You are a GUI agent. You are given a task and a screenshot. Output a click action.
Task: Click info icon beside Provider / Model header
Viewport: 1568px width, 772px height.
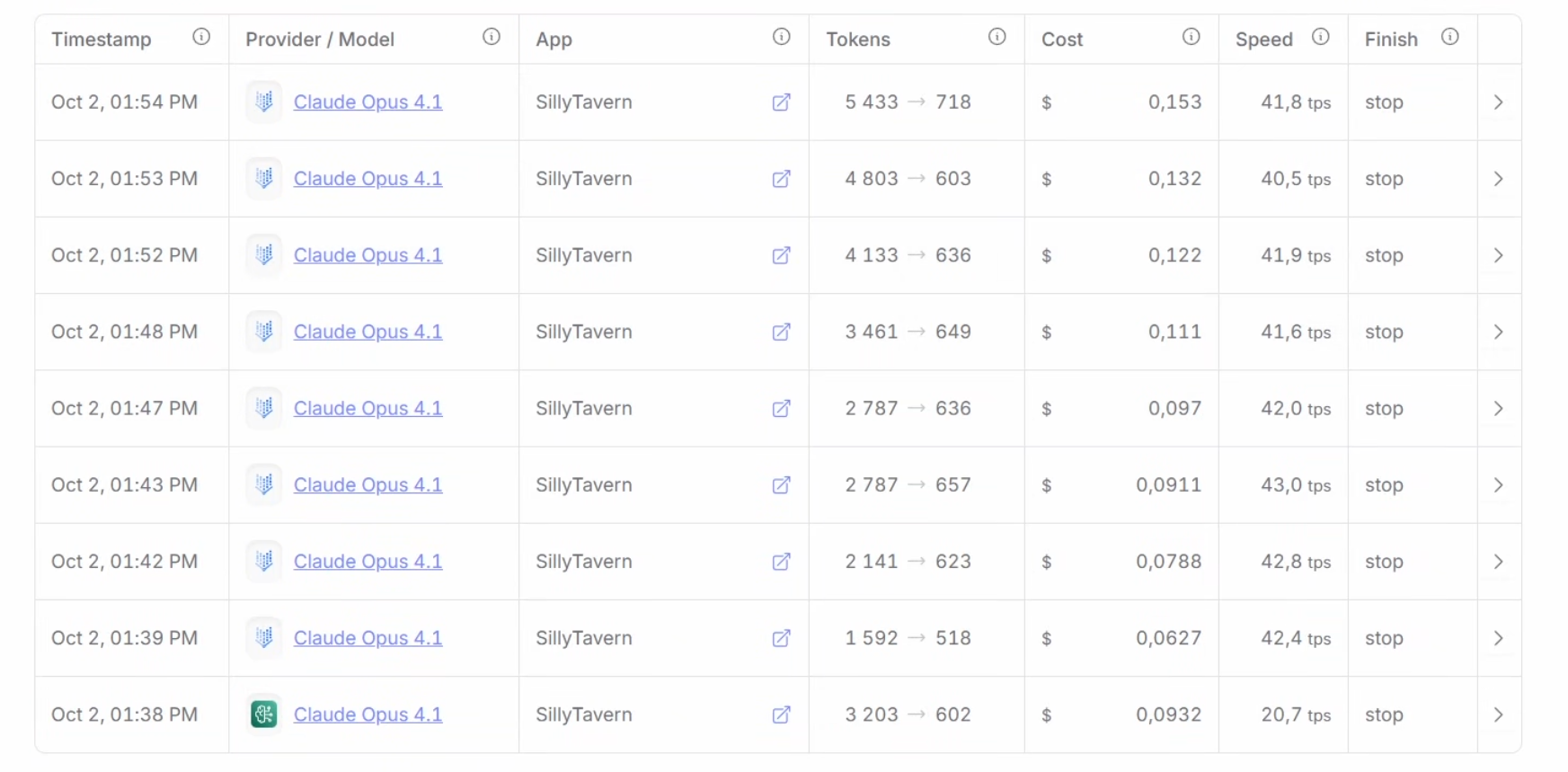pyautogui.click(x=491, y=37)
